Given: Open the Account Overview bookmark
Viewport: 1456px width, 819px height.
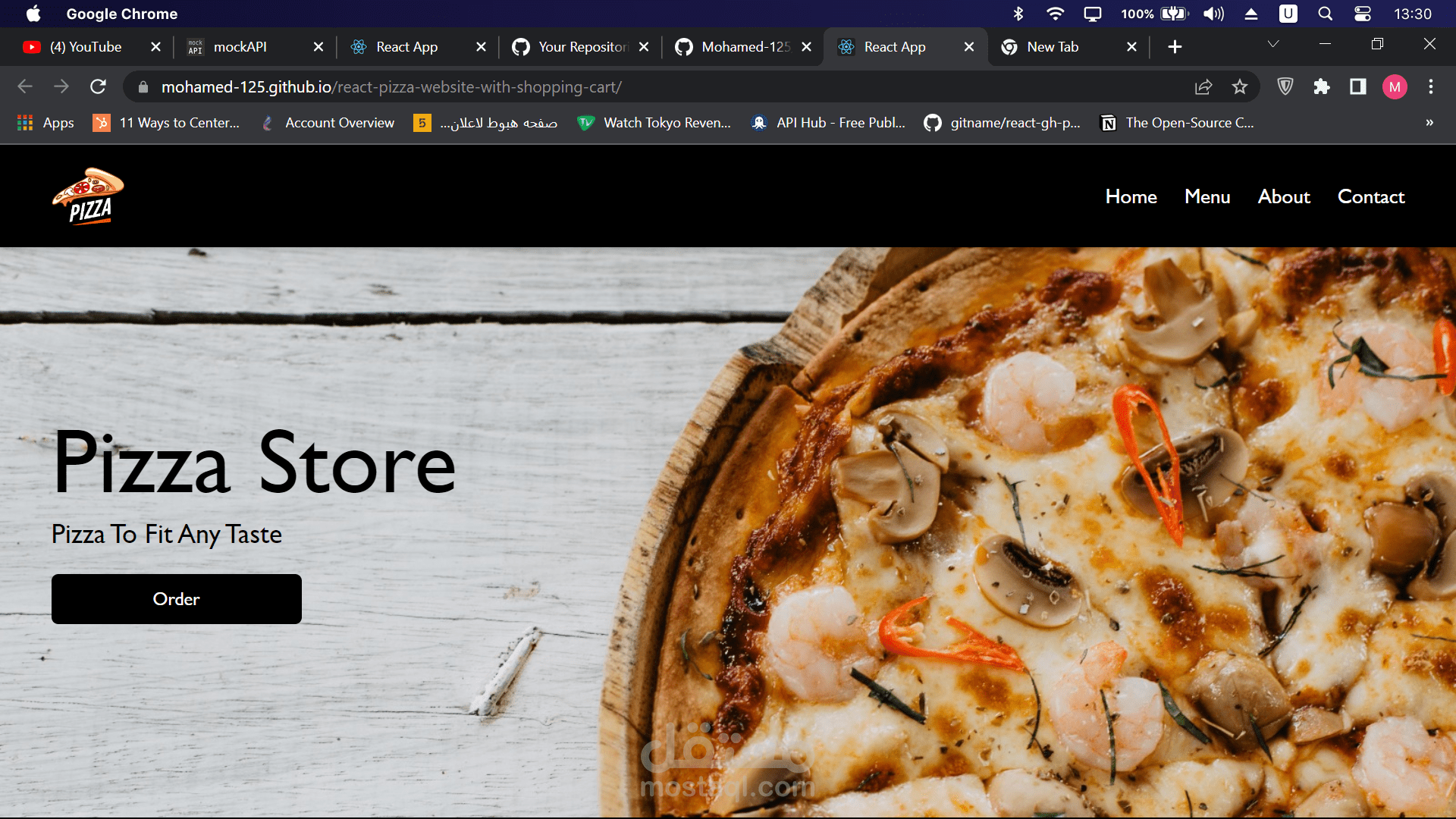Looking at the screenshot, I should pyautogui.click(x=328, y=123).
